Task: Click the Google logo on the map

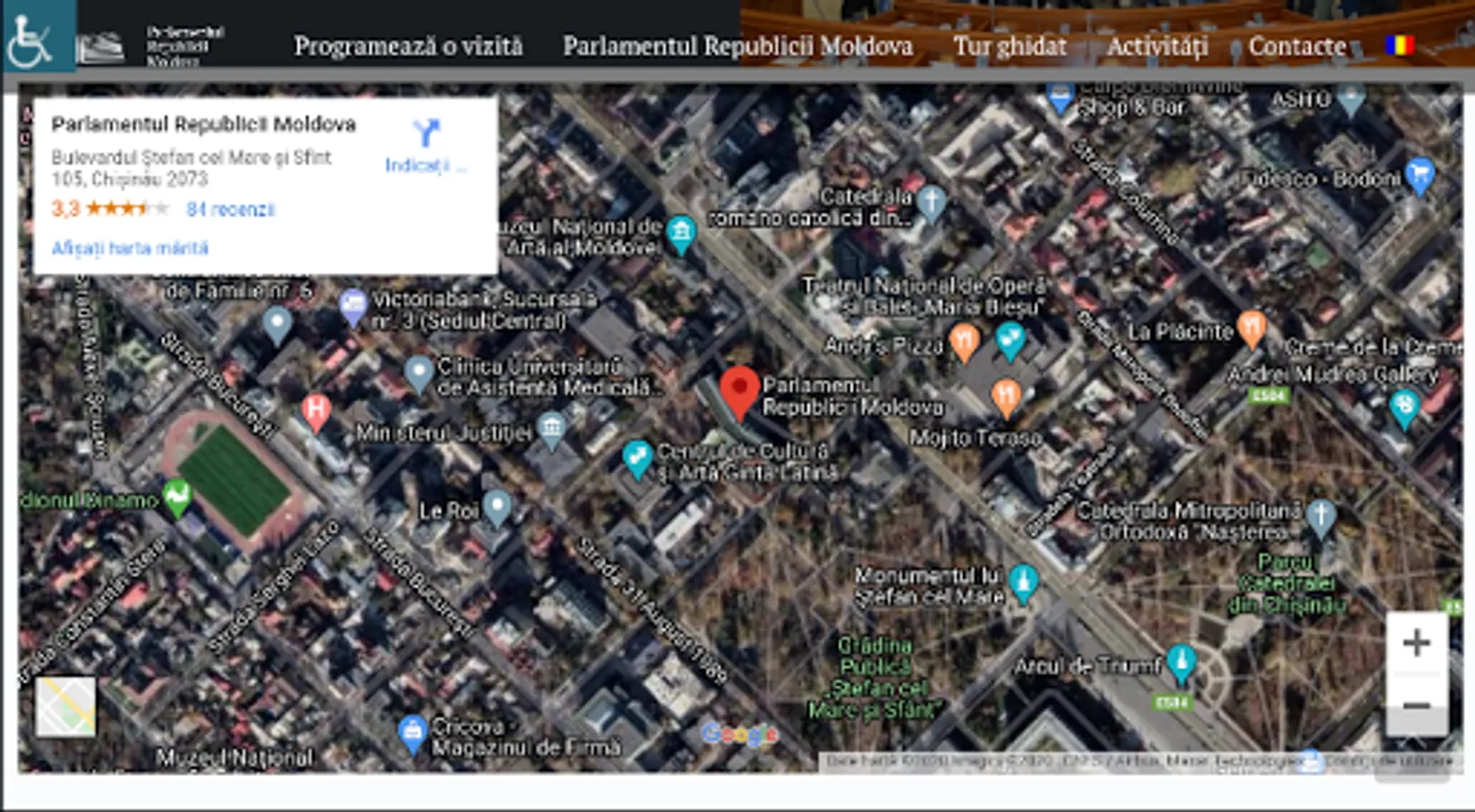Action: click(x=739, y=734)
